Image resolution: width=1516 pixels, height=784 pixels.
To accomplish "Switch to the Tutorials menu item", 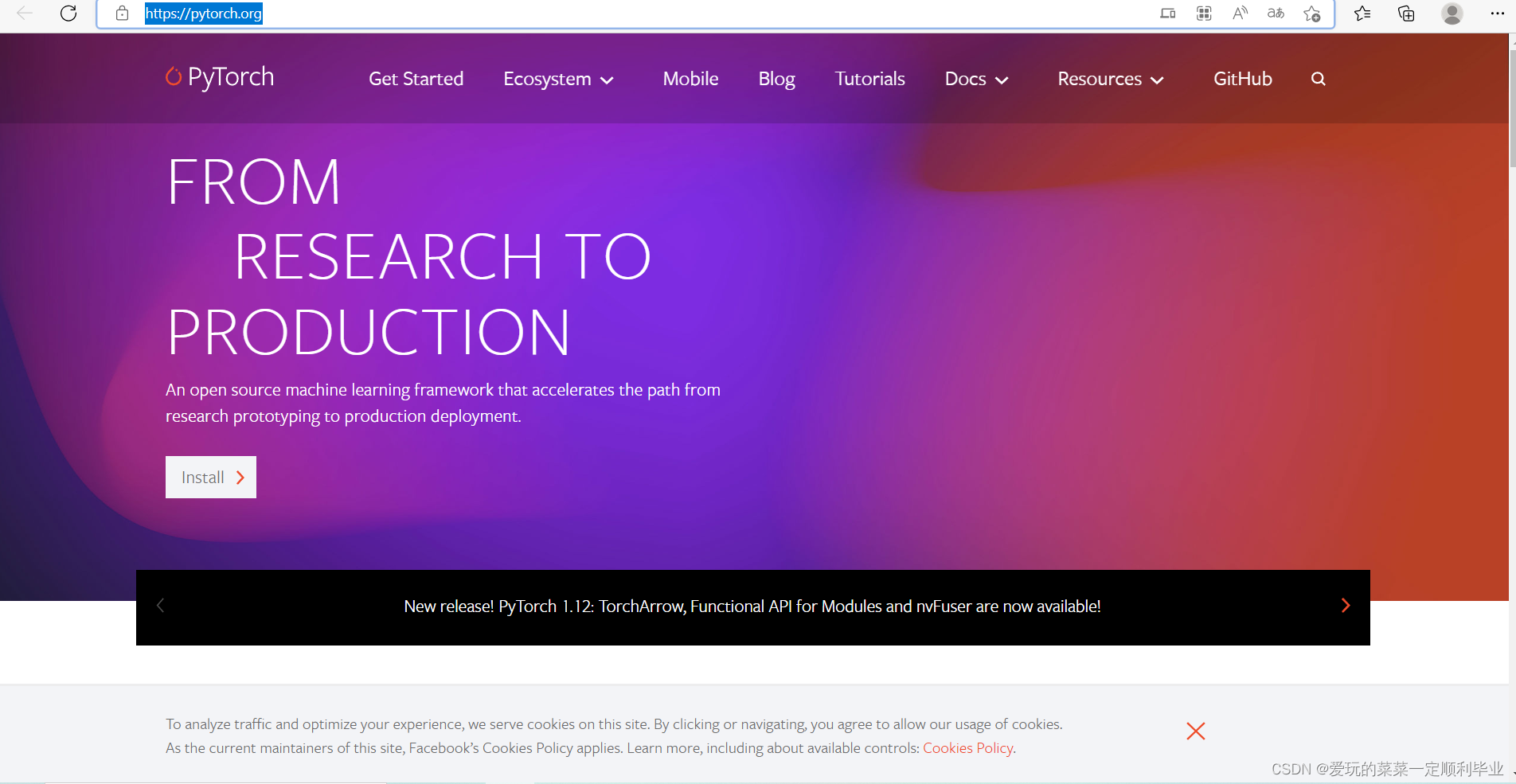I will pos(869,79).
